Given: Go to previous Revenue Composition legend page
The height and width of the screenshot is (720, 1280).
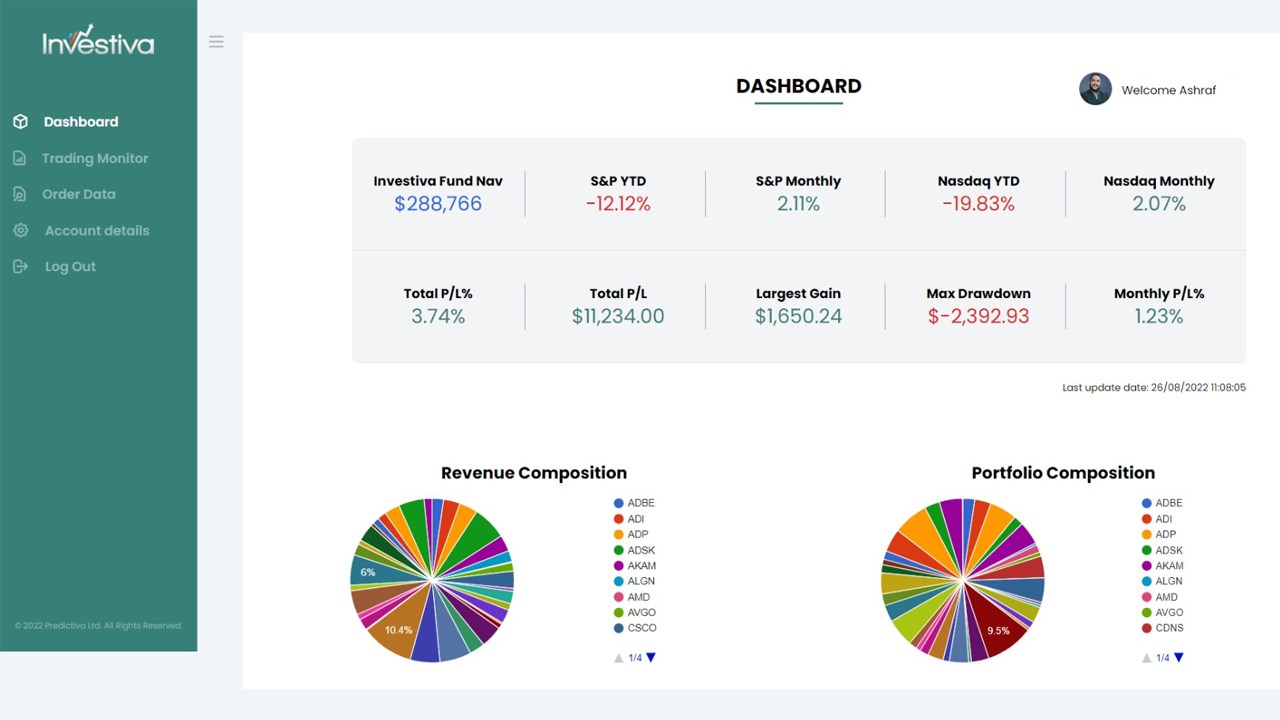Looking at the screenshot, I should pyautogui.click(x=619, y=658).
